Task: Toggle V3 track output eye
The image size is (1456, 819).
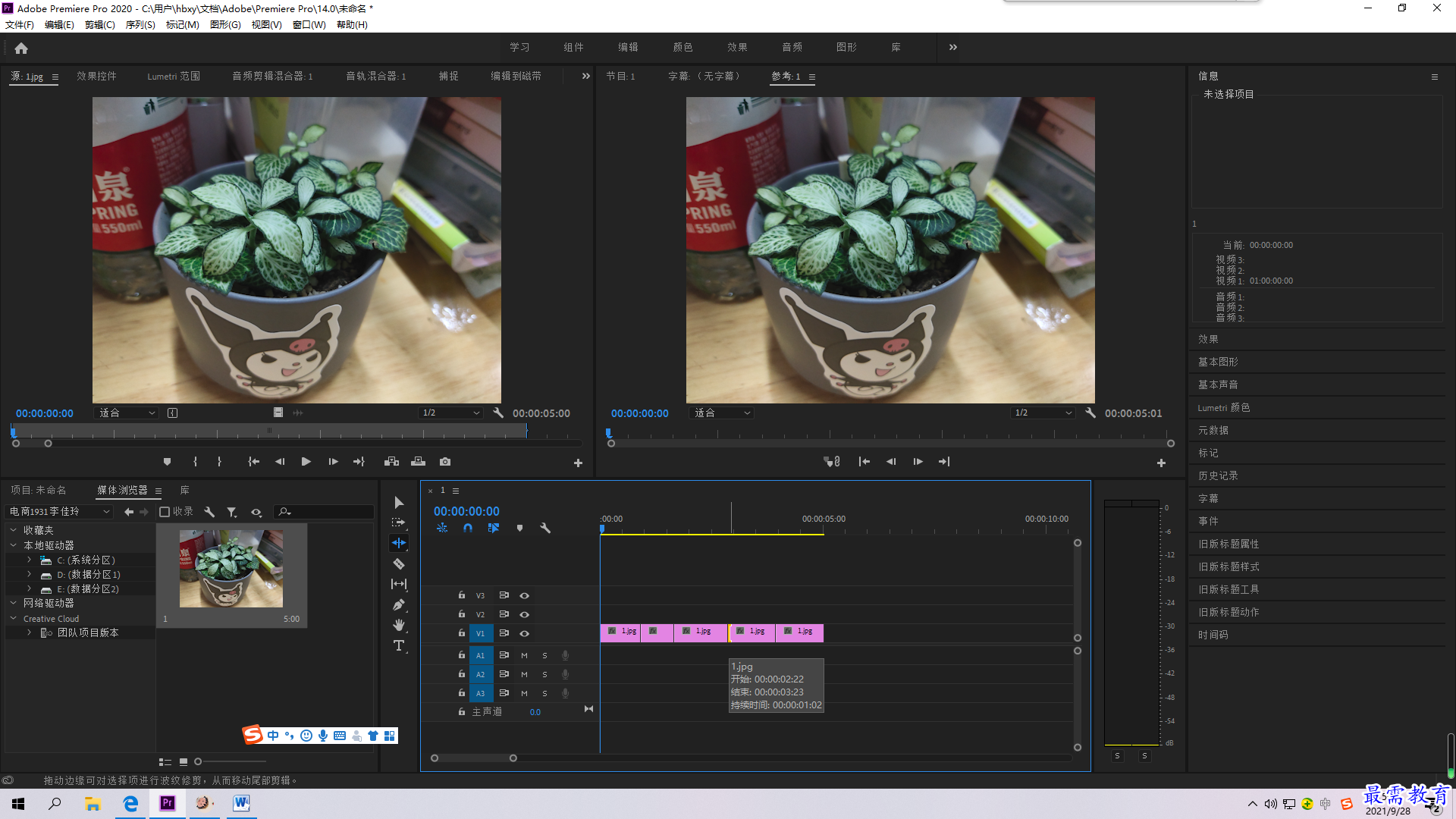Action: (x=524, y=595)
